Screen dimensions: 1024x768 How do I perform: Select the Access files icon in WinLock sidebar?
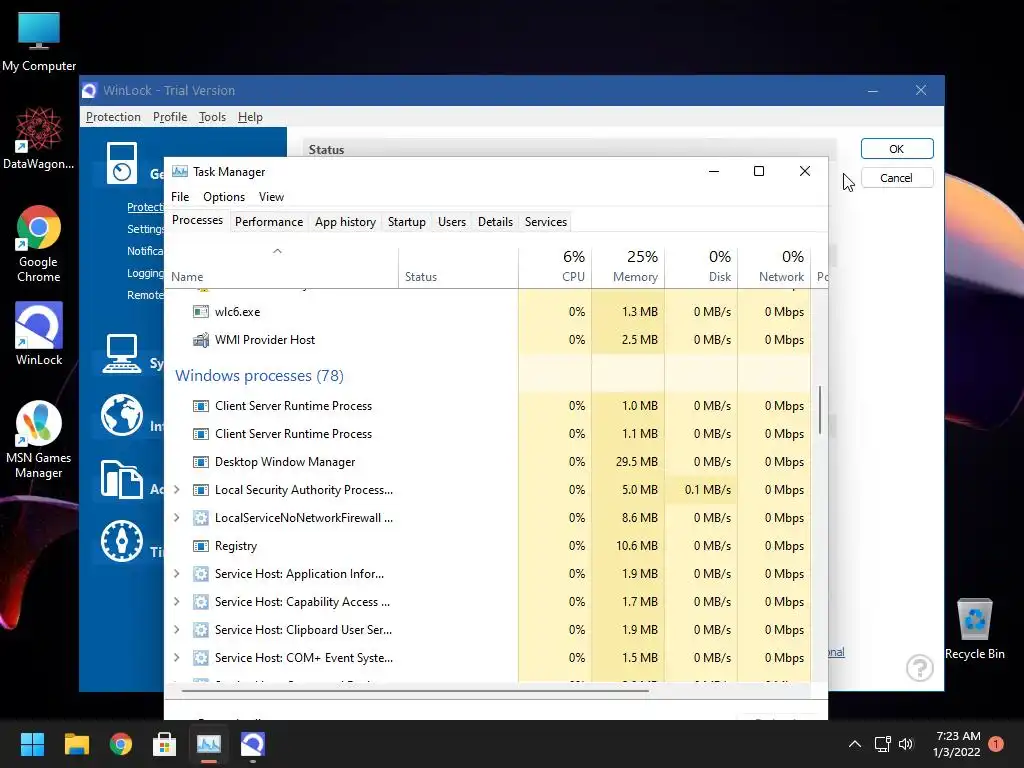point(122,479)
